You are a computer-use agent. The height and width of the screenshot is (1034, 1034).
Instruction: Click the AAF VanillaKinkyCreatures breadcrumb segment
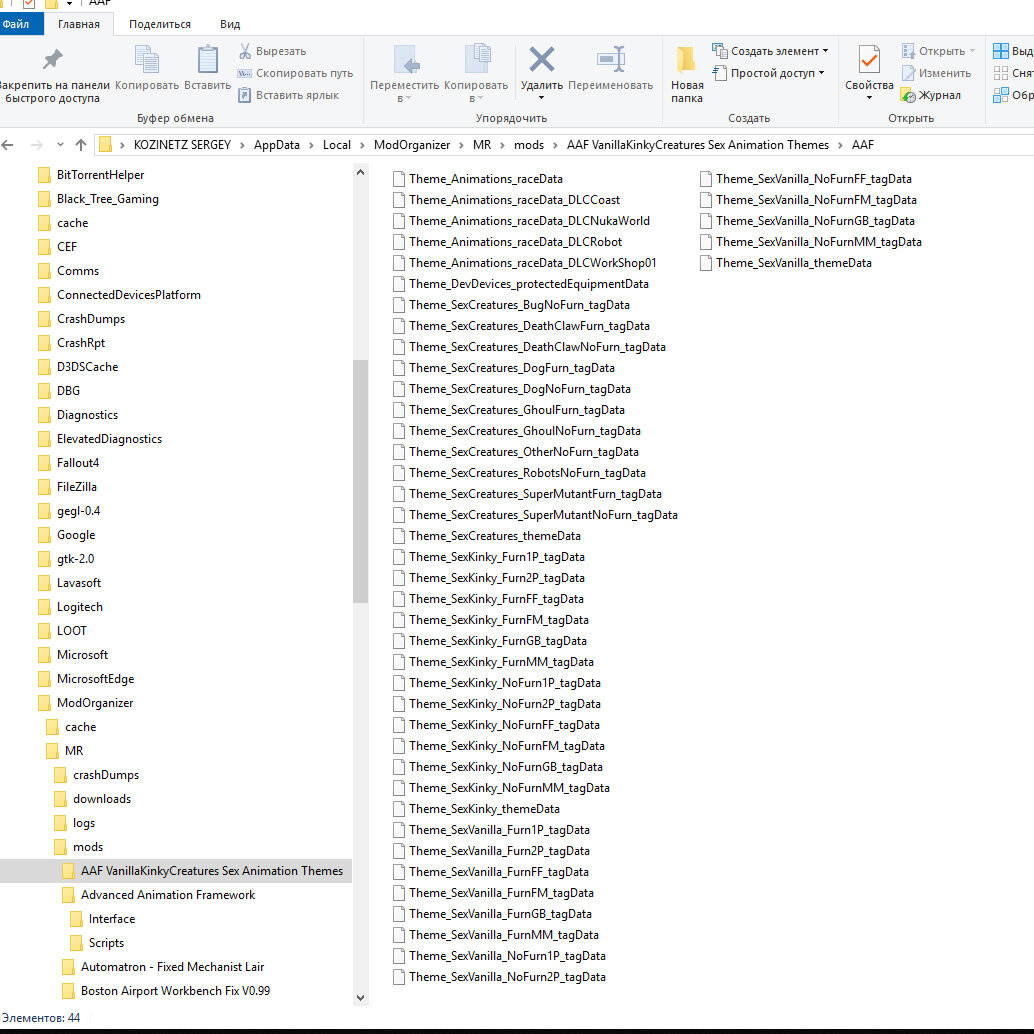click(x=698, y=145)
